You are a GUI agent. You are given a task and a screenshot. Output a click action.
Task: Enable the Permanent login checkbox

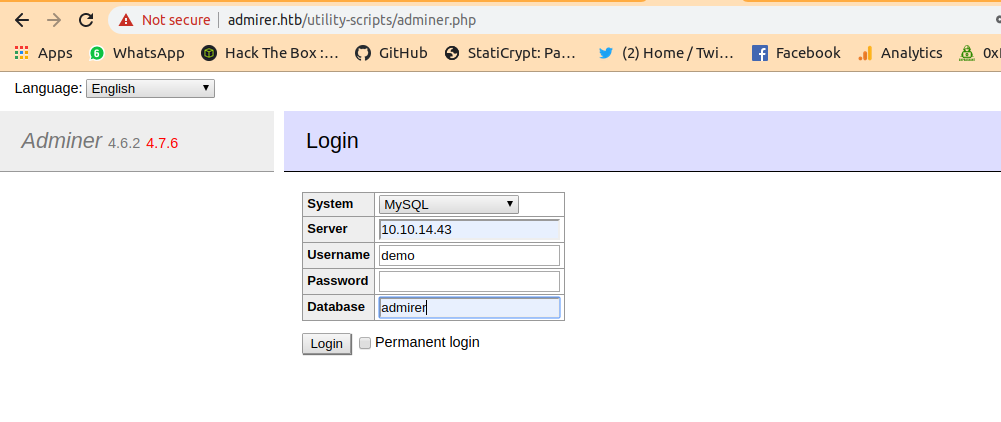pos(365,343)
